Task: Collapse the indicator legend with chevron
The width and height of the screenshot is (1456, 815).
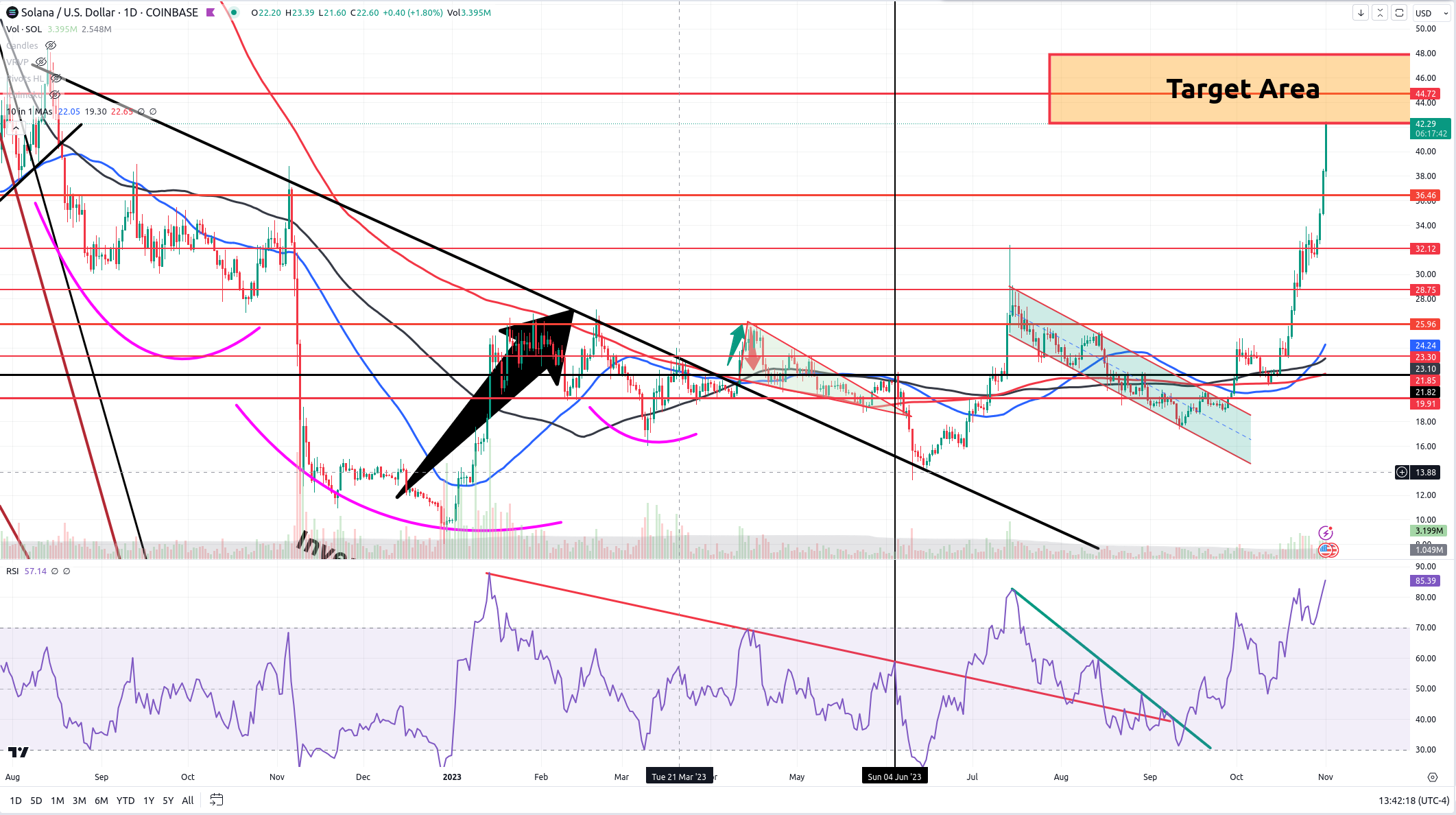Action: [16, 128]
